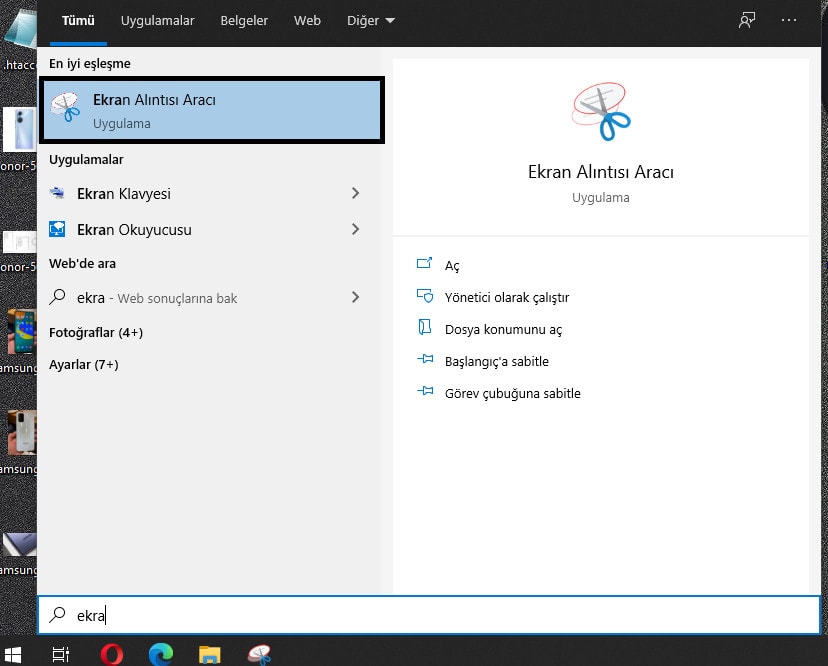
Task: Click the Snipping Tool taskbar icon
Action: tap(260, 654)
